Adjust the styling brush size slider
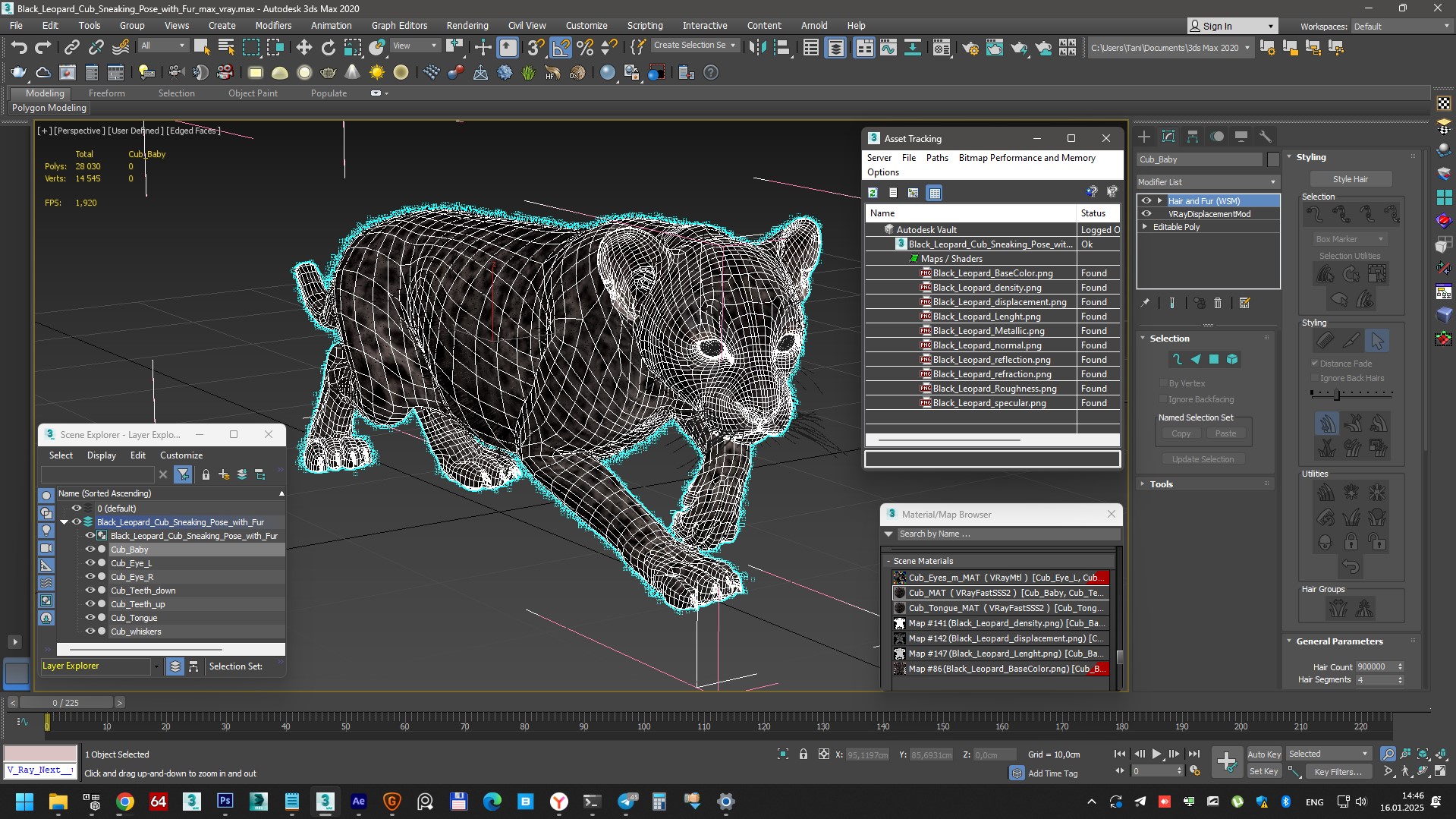Image resolution: width=1456 pixels, height=819 pixels. pos(1337,395)
